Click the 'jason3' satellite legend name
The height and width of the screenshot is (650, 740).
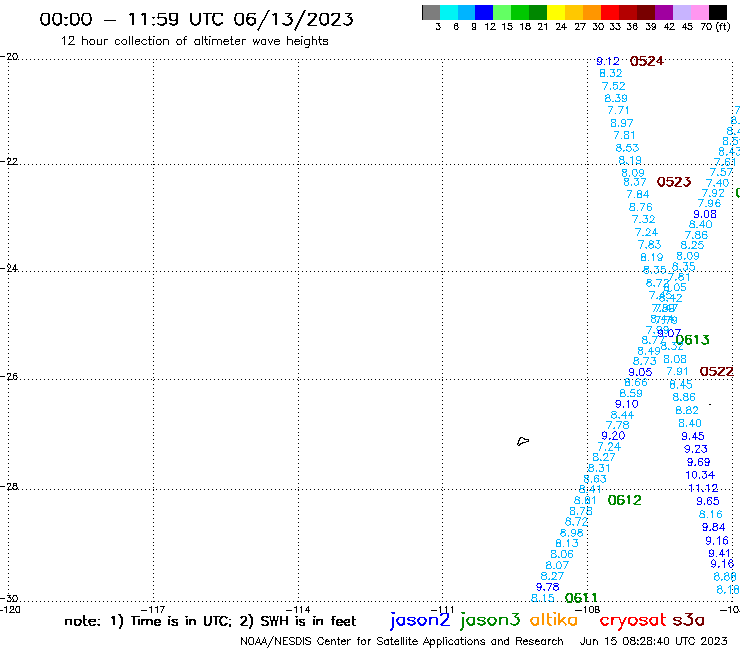490,620
